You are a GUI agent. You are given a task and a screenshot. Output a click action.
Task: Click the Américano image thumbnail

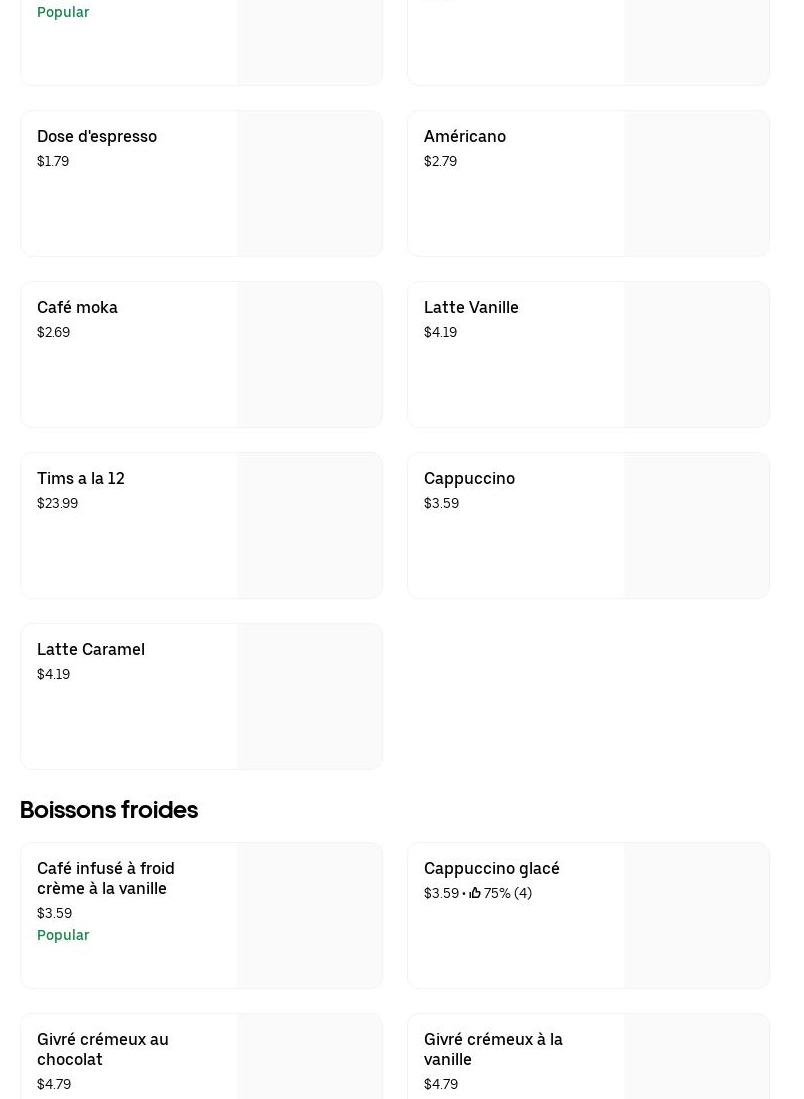coord(697,184)
